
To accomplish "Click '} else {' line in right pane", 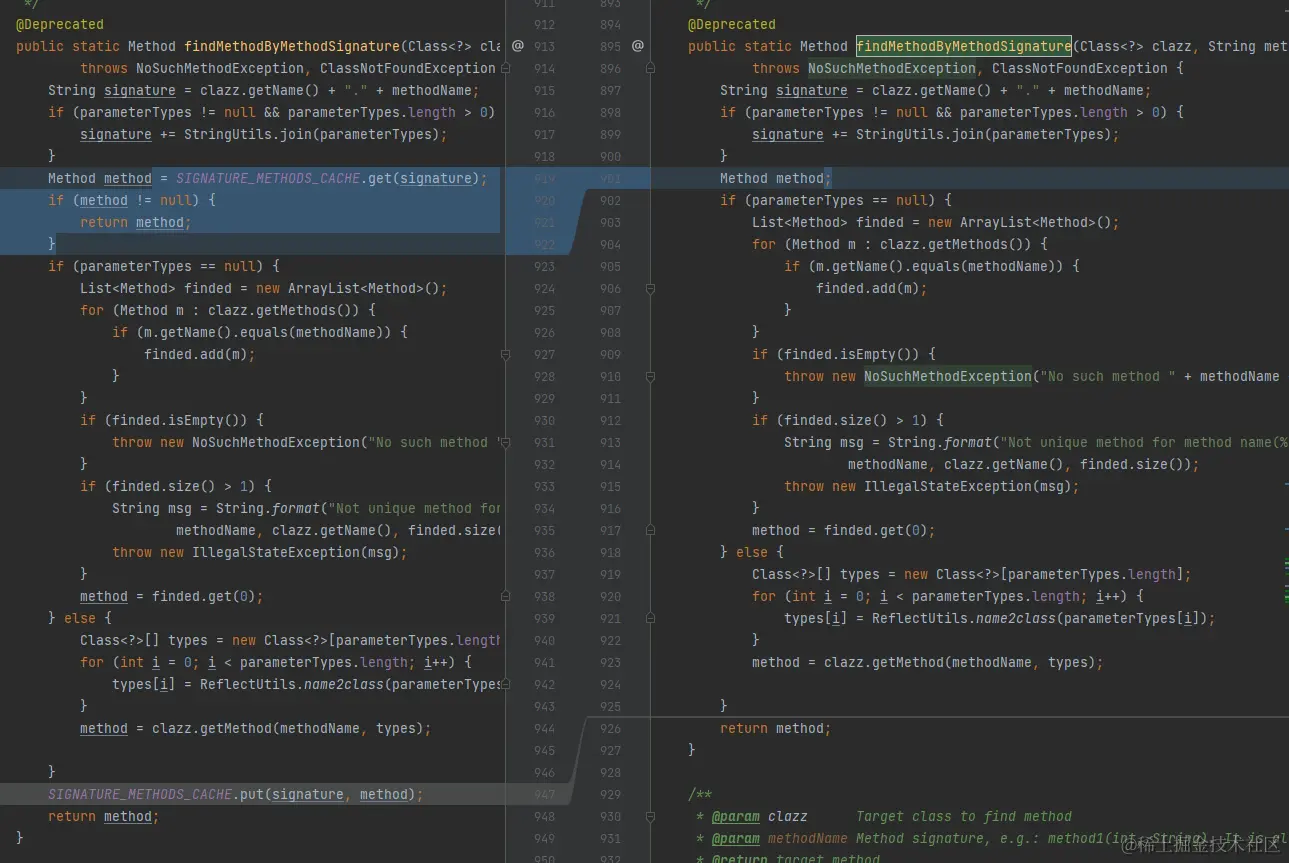I will (752, 552).
